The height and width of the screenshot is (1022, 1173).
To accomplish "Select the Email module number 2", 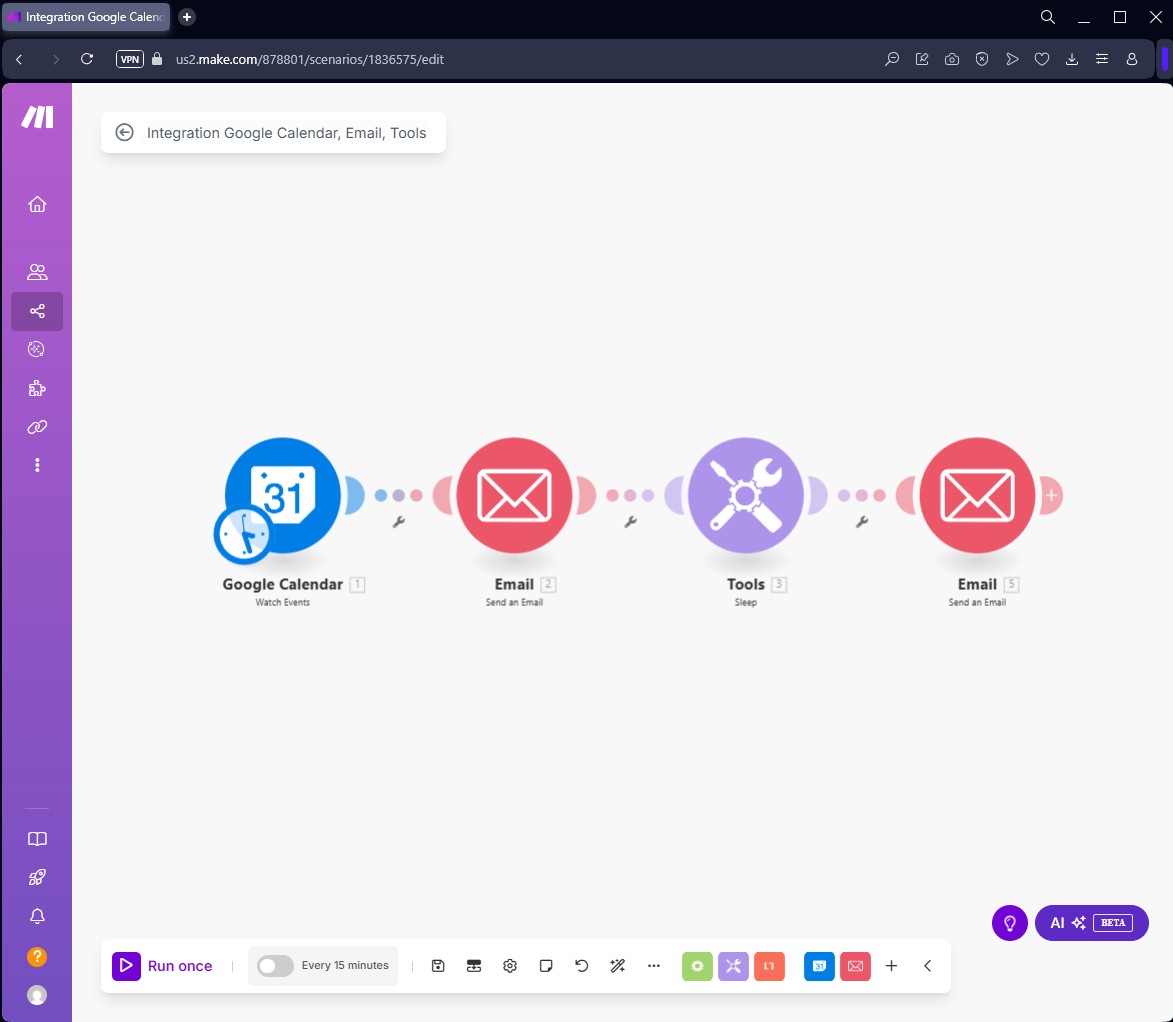I will [x=515, y=495].
